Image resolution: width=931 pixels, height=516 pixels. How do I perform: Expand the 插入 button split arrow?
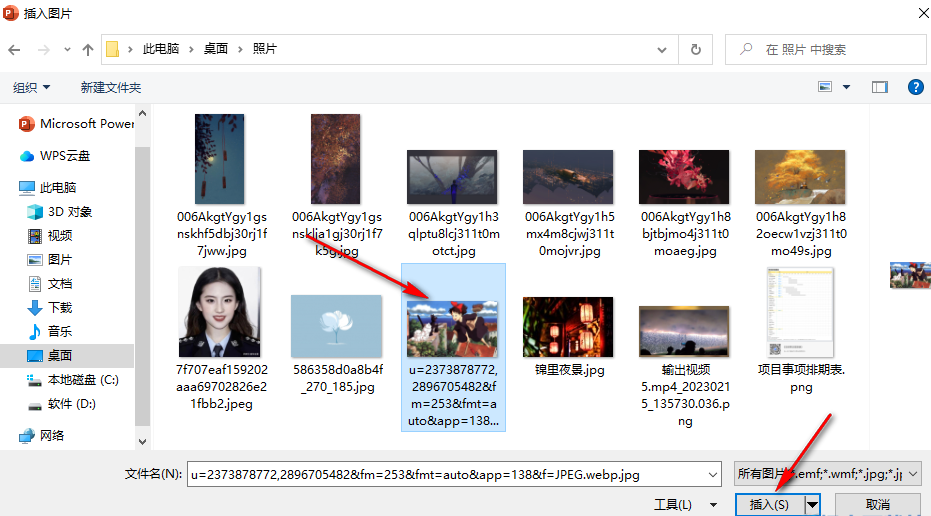(x=812, y=505)
